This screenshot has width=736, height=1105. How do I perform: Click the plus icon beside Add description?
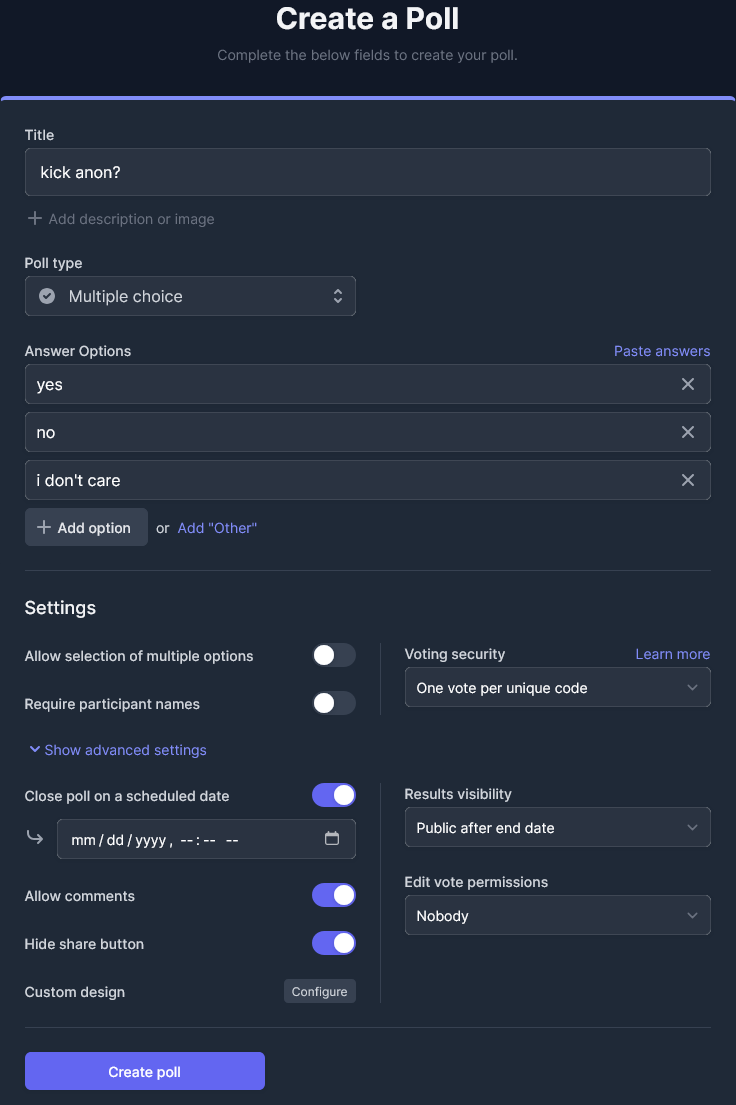(x=35, y=219)
